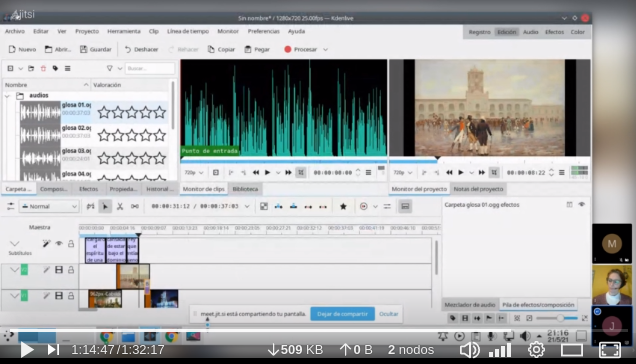Click the set zone in icon in clip monitor

(231, 172)
